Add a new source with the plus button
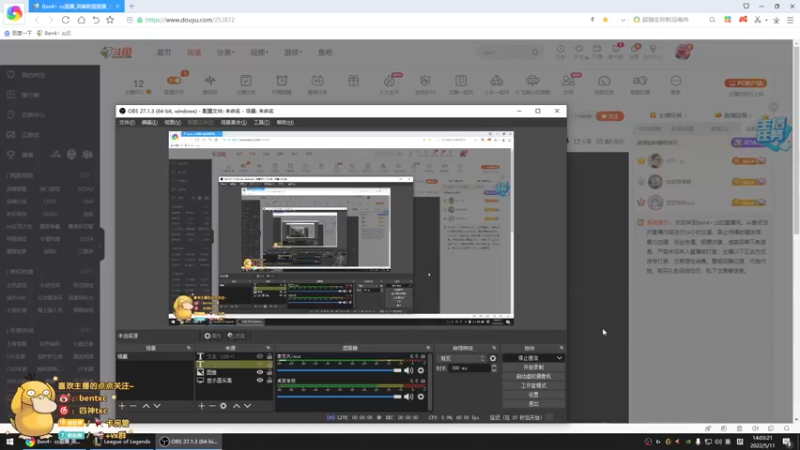Image resolution: width=800 pixels, height=450 pixels. [202, 406]
